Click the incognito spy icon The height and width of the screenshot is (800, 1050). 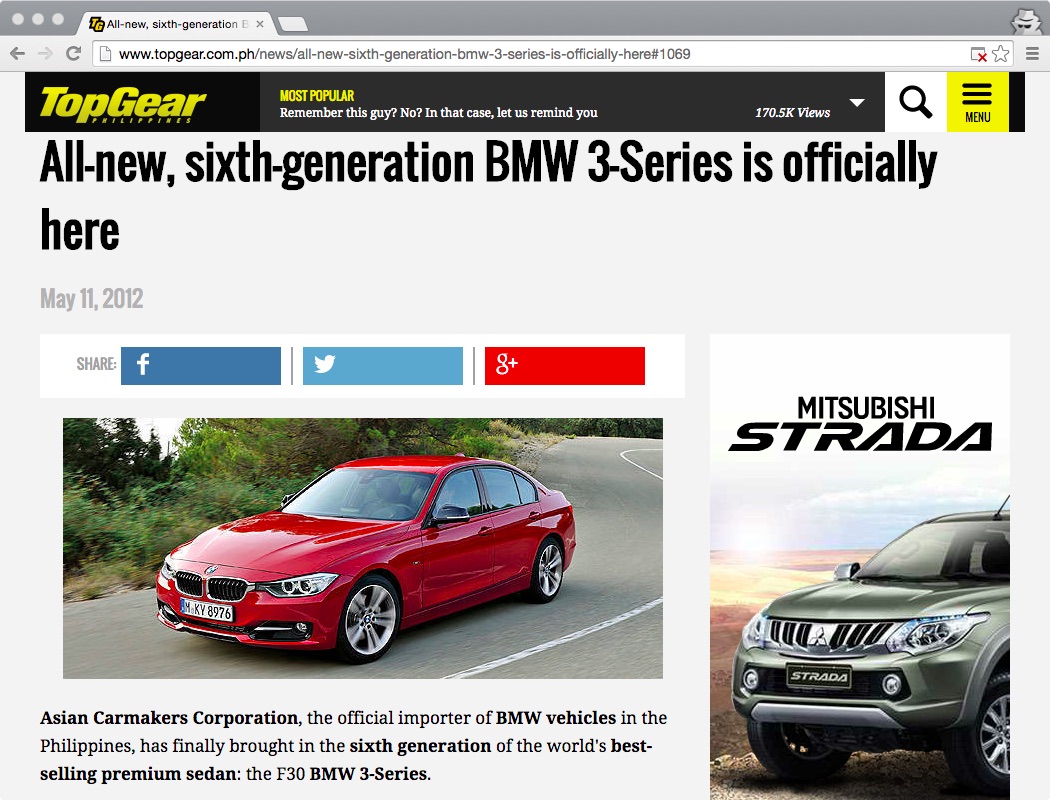click(x=1026, y=21)
